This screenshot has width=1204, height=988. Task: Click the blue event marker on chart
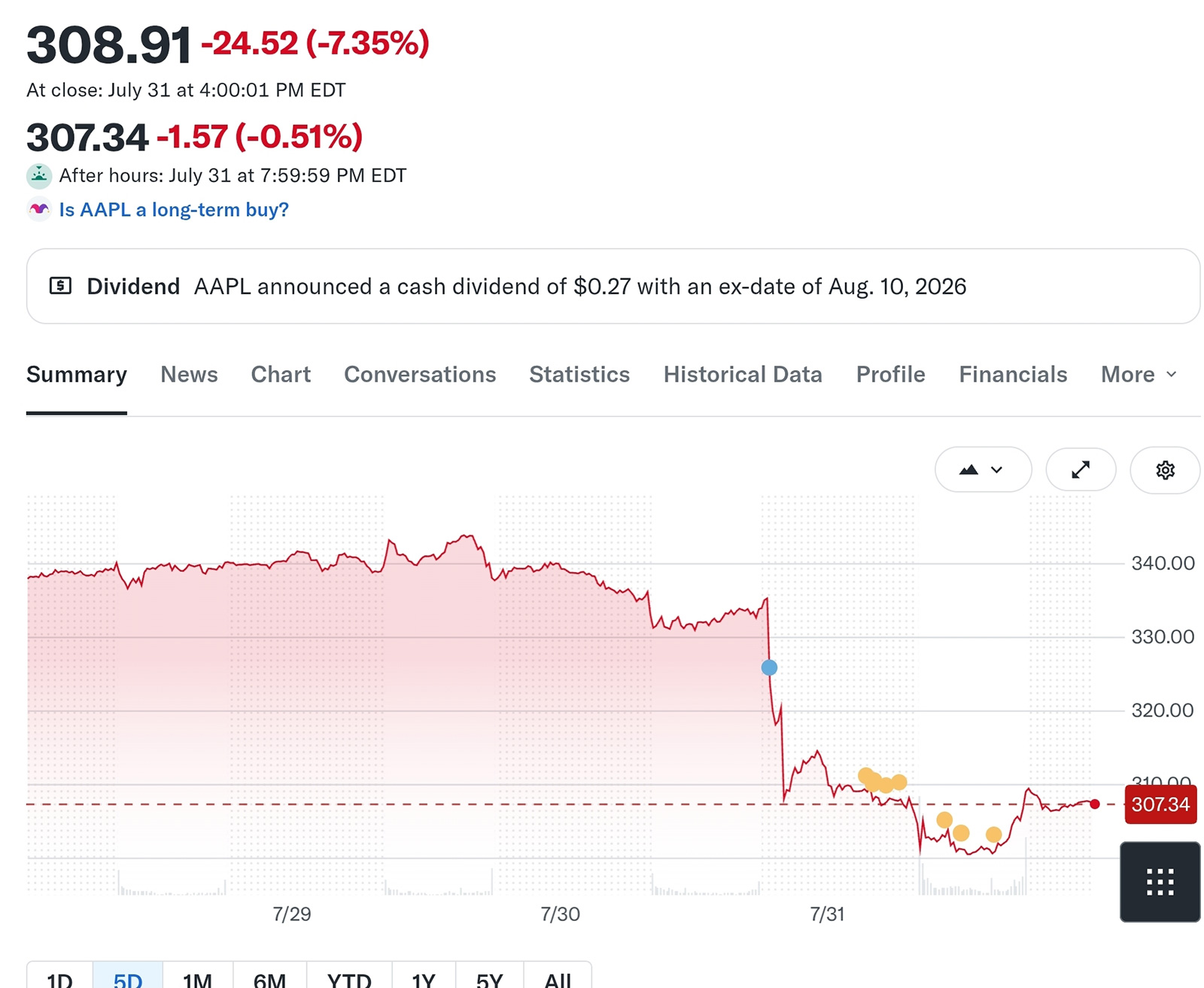(769, 667)
